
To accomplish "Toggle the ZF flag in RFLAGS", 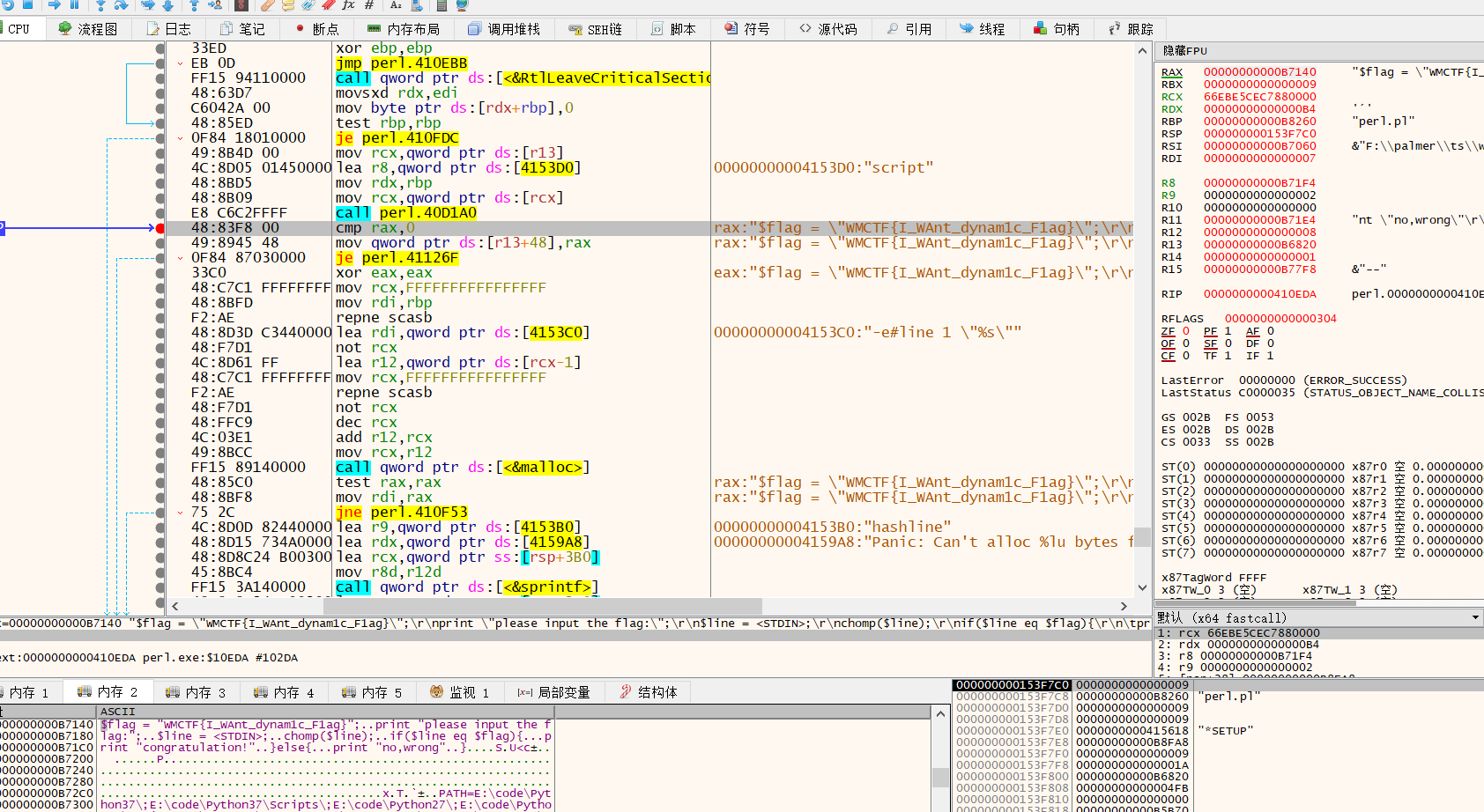I will click(1168, 331).
